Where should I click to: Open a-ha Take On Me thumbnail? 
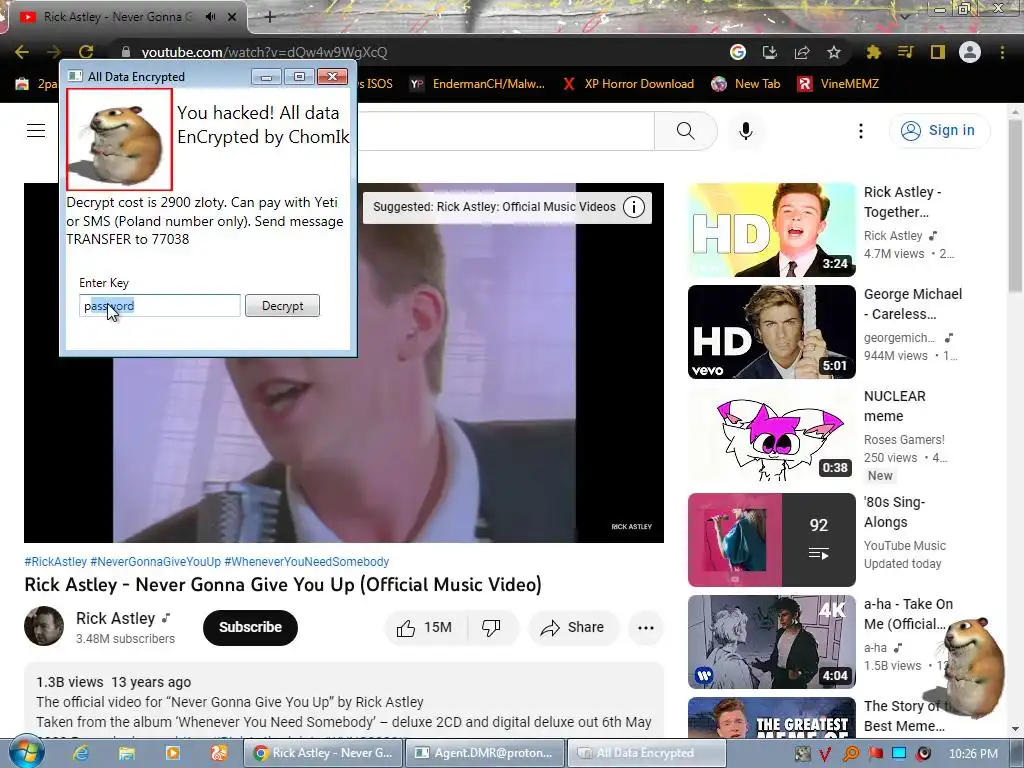pyautogui.click(x=771, y=641)
